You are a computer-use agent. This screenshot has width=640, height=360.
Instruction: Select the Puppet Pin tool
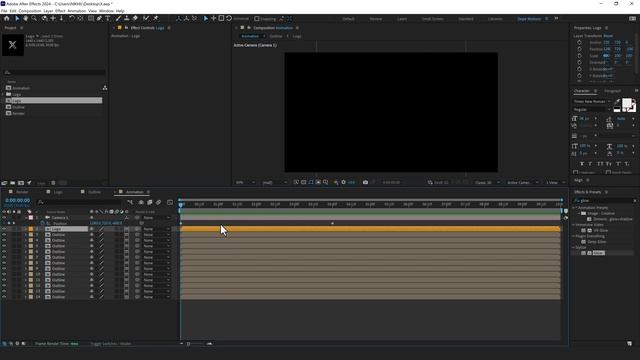coord(156,18)
